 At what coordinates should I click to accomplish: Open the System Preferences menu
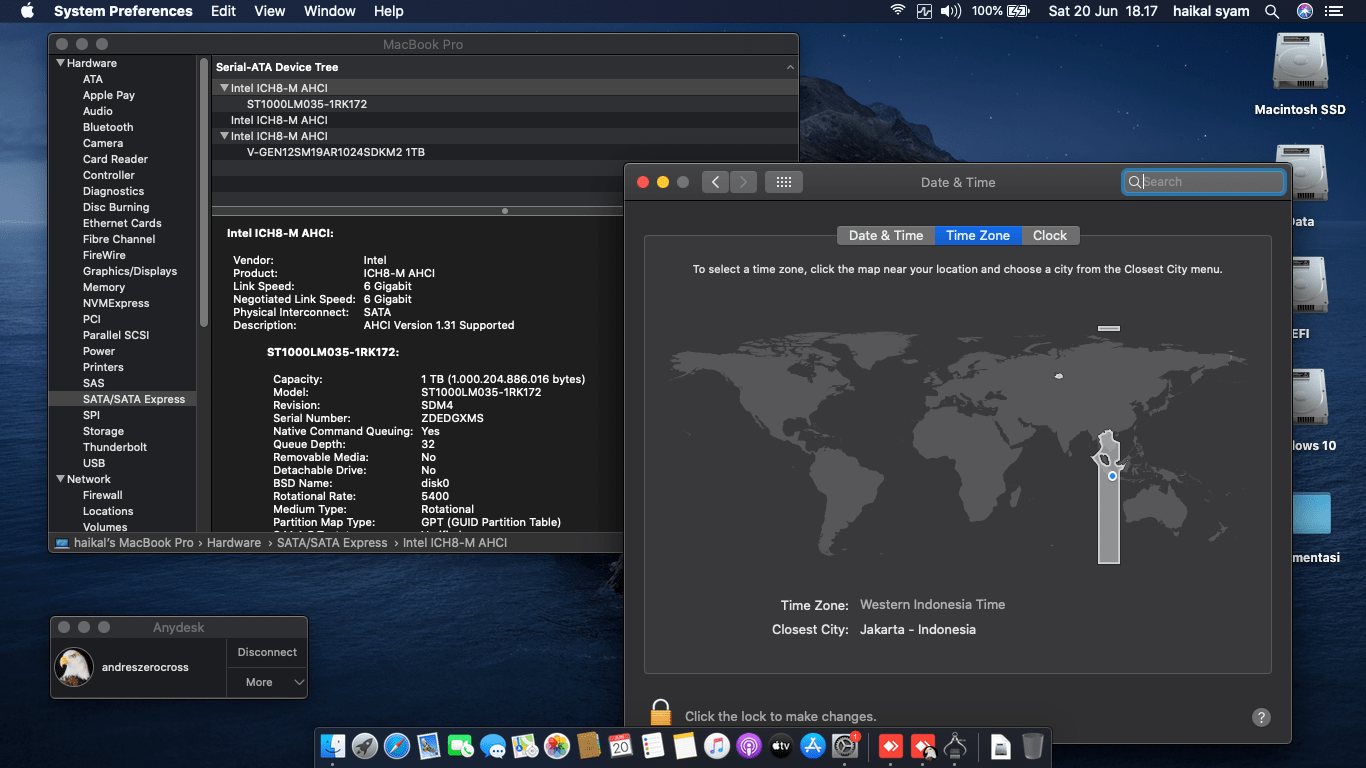pos(123,11)
